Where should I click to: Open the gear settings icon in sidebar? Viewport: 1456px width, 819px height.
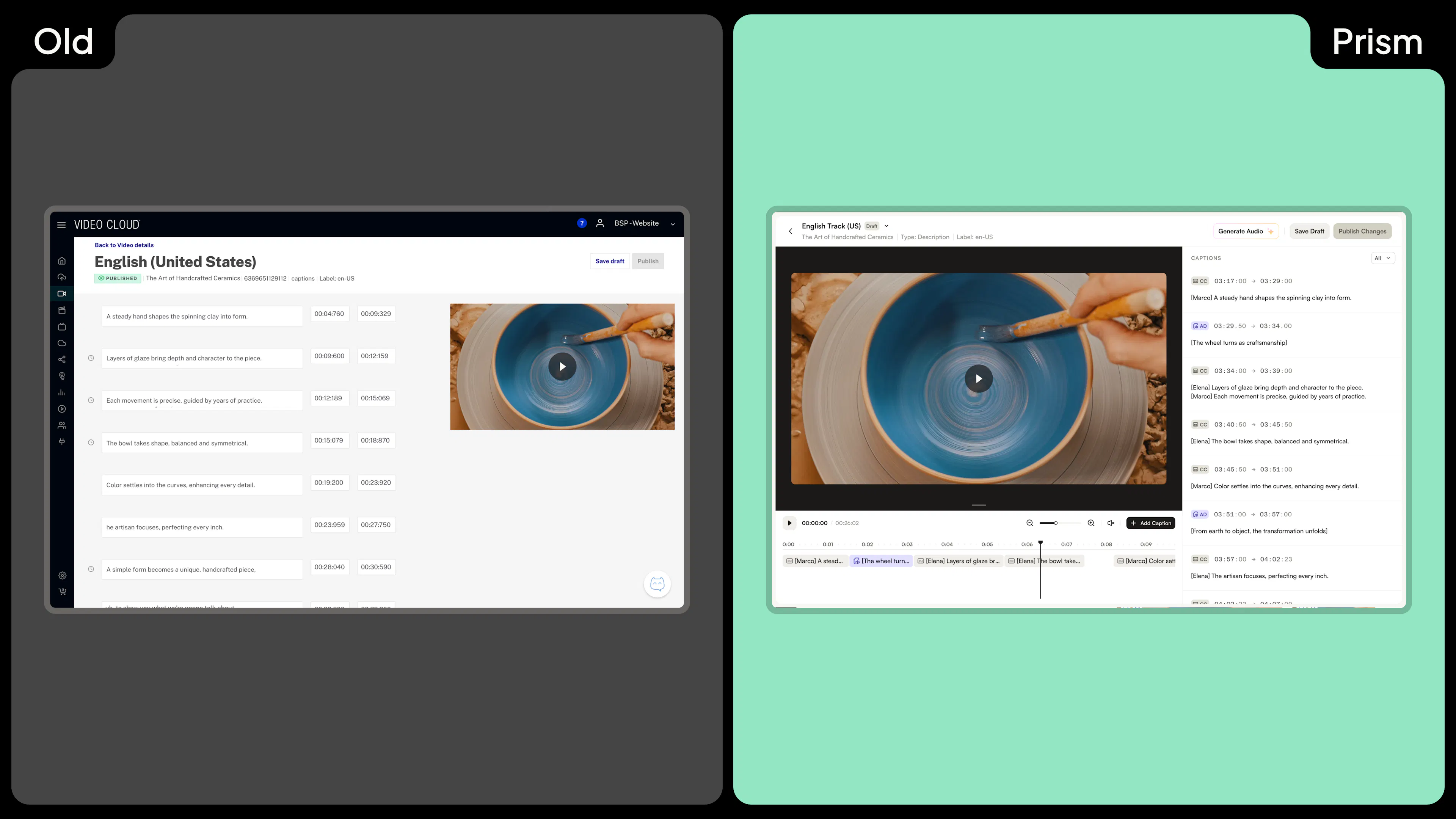click(x=62, y=576)
